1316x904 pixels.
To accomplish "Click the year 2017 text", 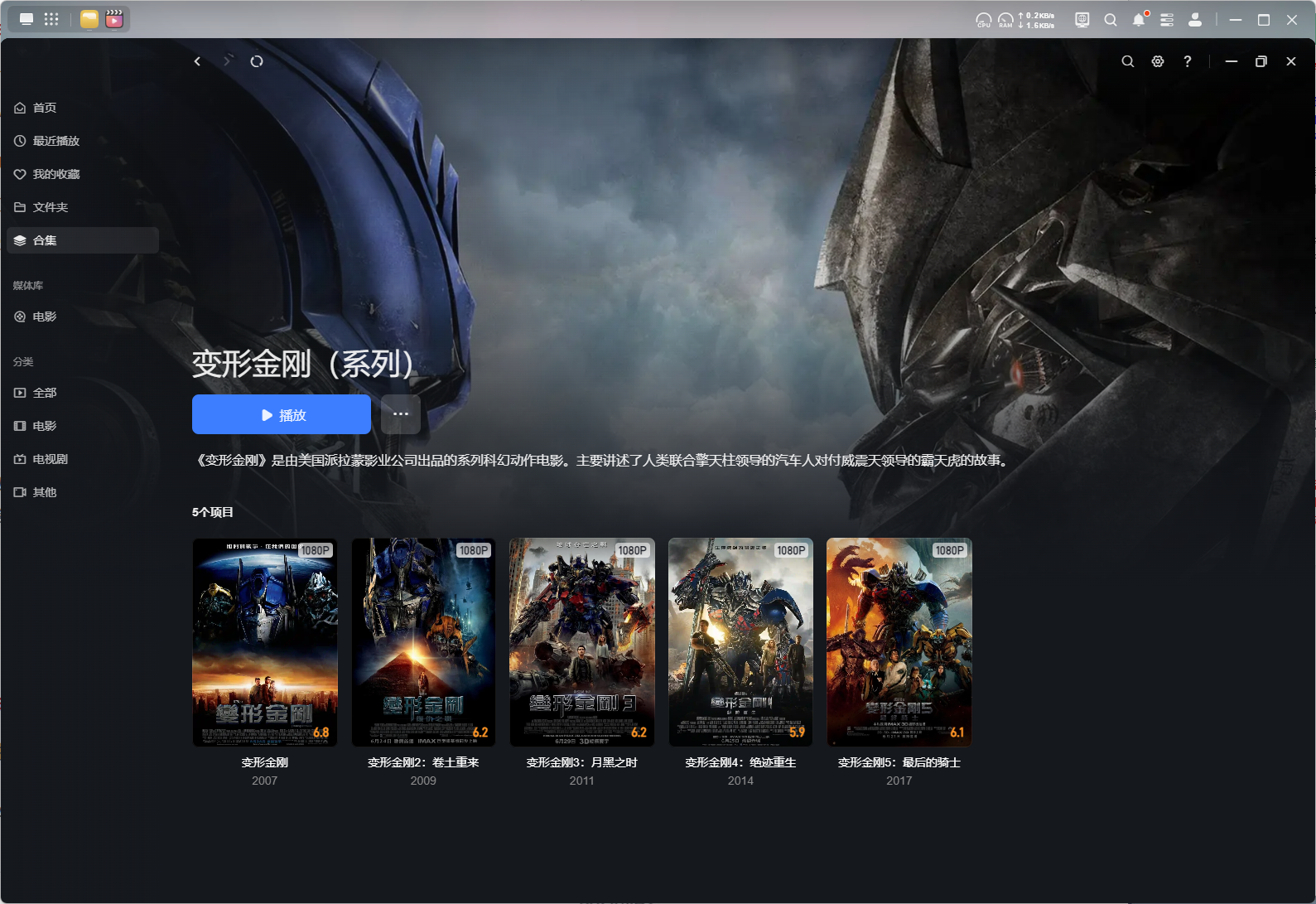I will tap(899, 781).
